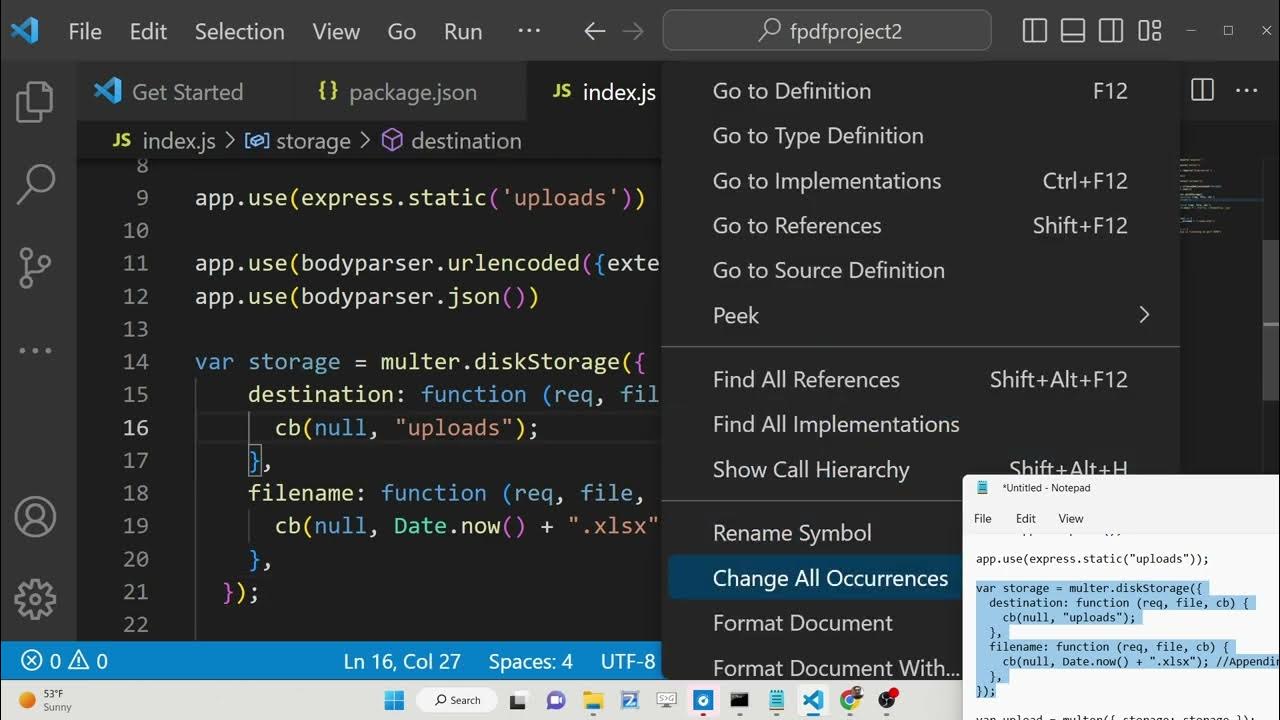Click the Accounts icon in activity bar
This screenshot has height=720, width=1280.
(35, 517)
